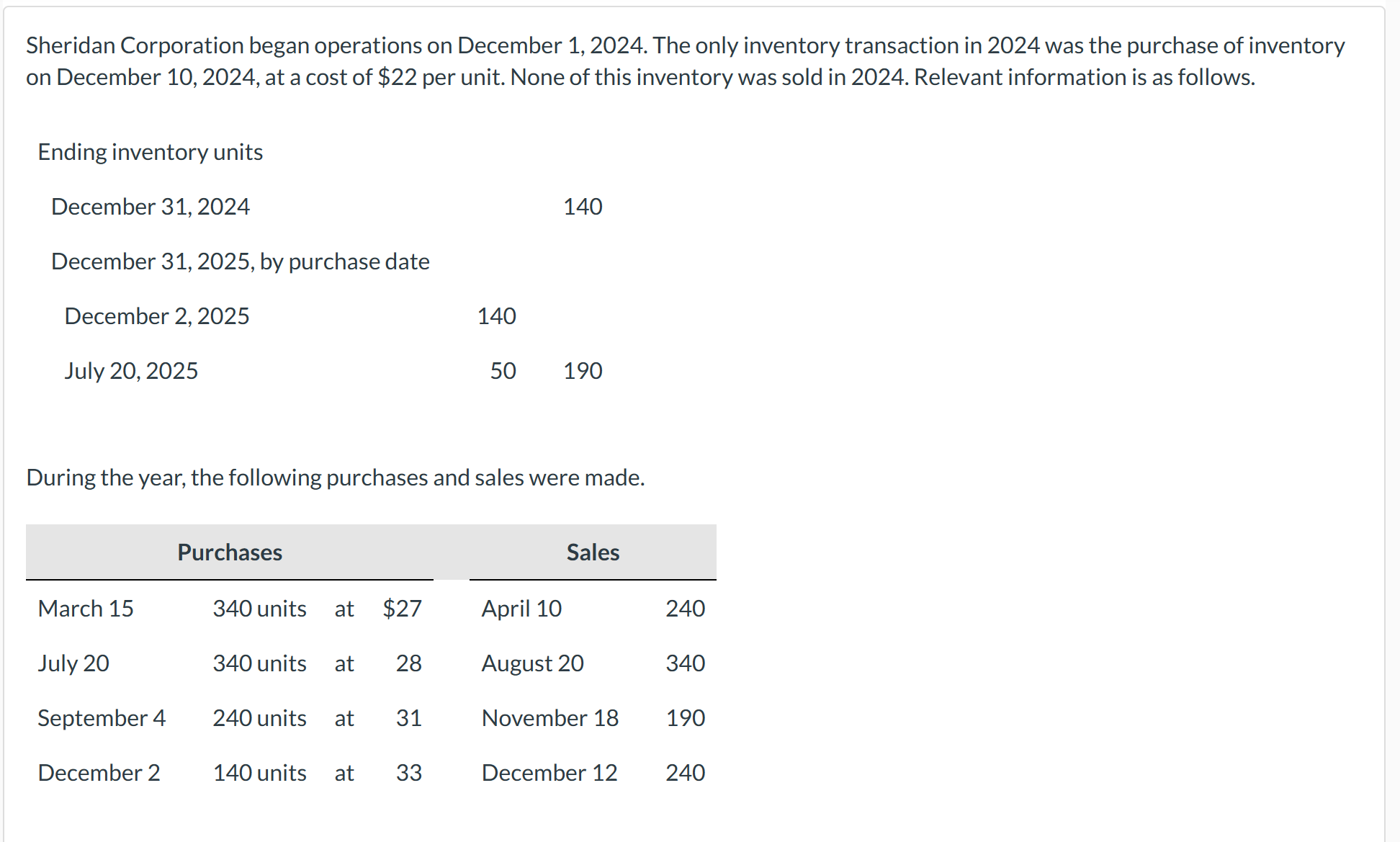Click the November 18 sales date

(x=549, y=718)
